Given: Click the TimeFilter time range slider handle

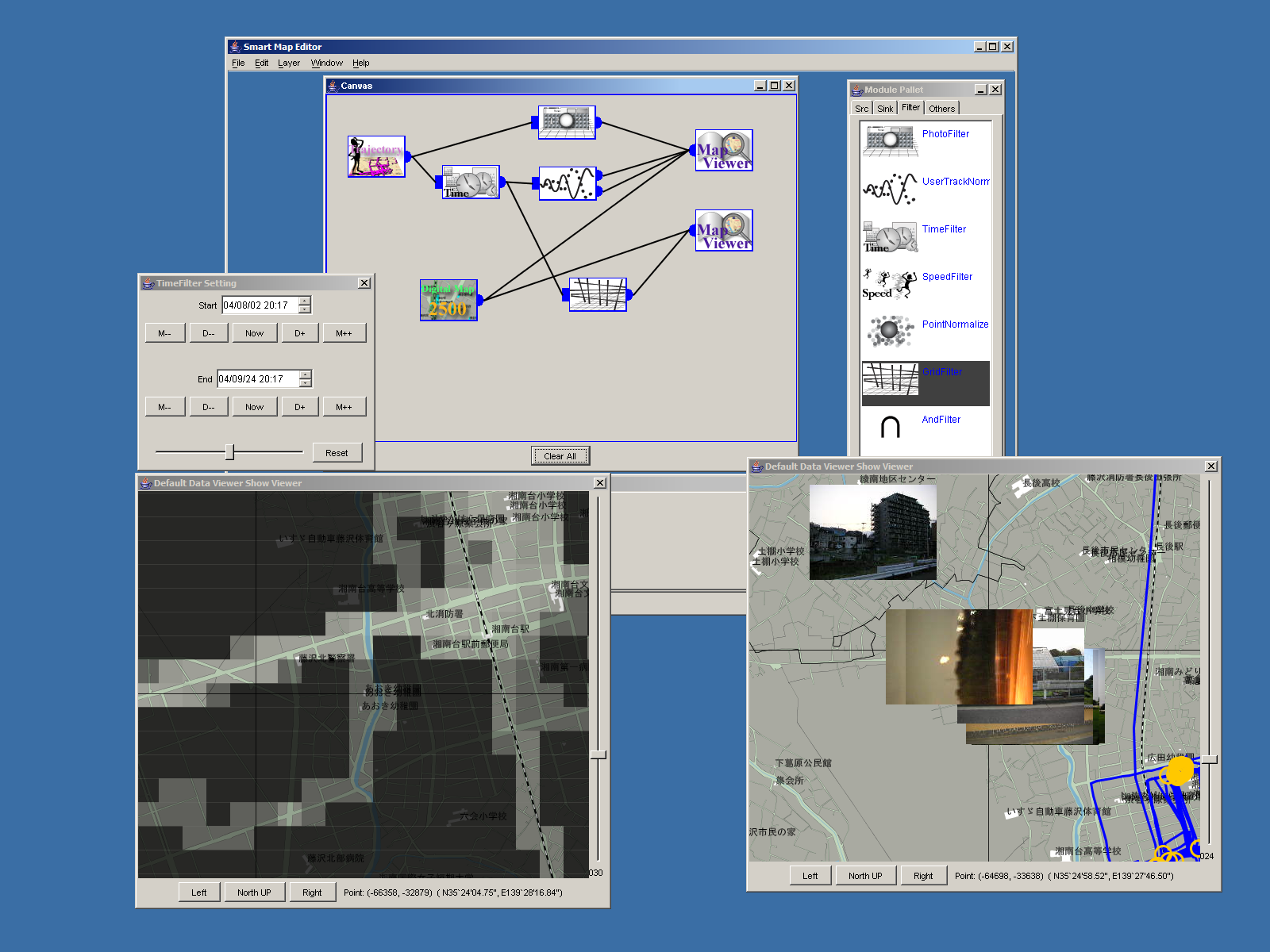Looking at the screenshot, I should coord(229,452).
